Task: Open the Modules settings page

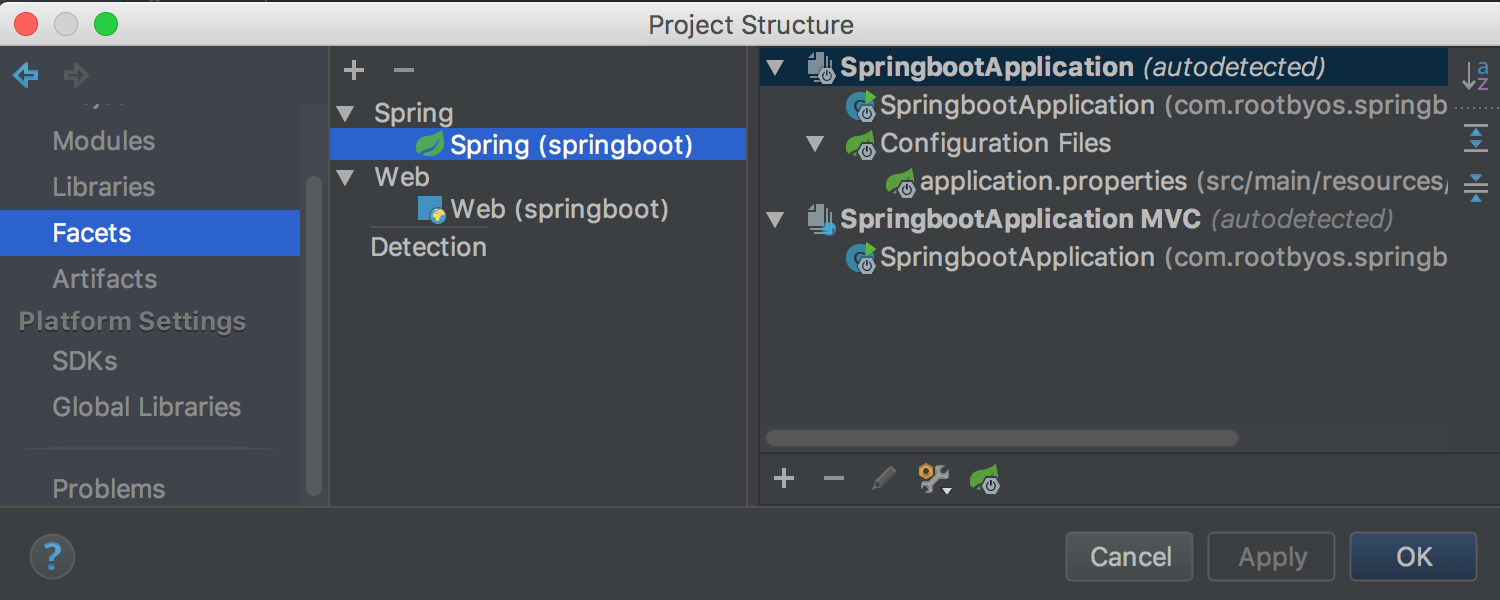Action: tap(103, 141)
